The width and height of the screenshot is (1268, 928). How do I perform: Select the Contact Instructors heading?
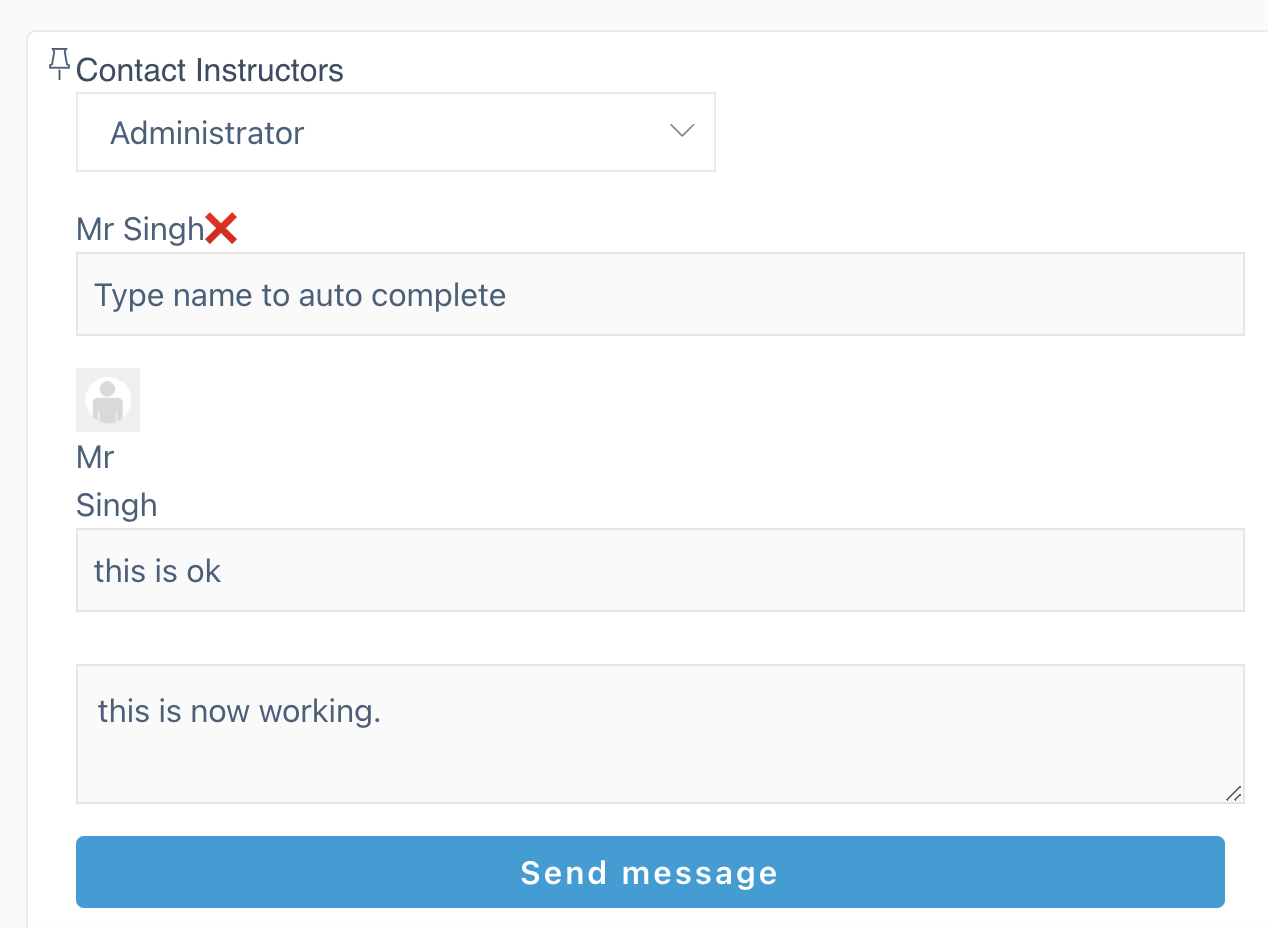click(x=210, y=71)
